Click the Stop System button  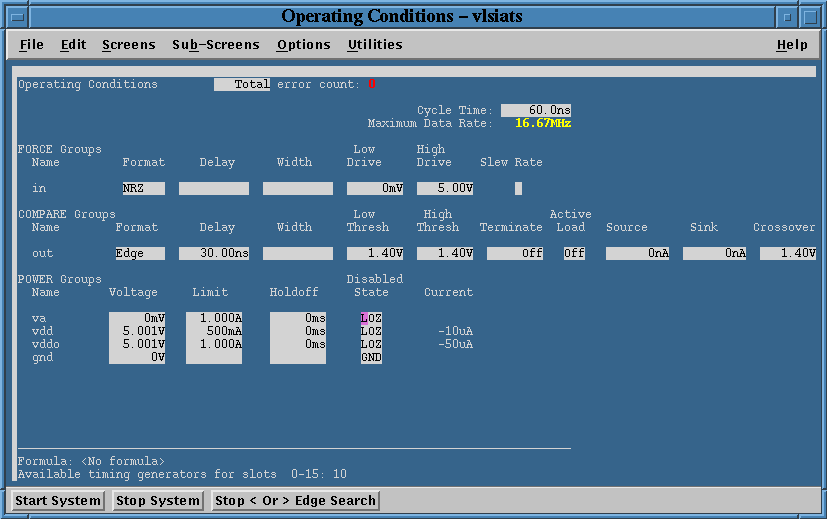coord(158,501)
